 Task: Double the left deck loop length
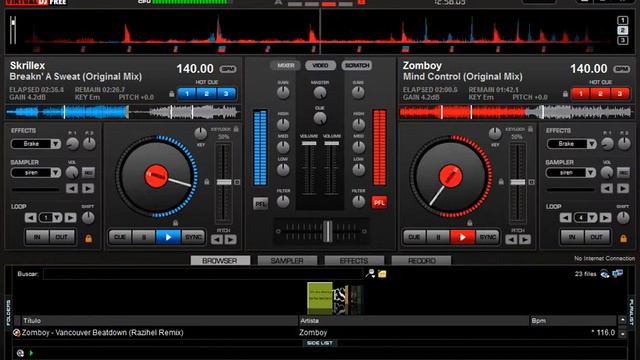click(x=70, y=218)
